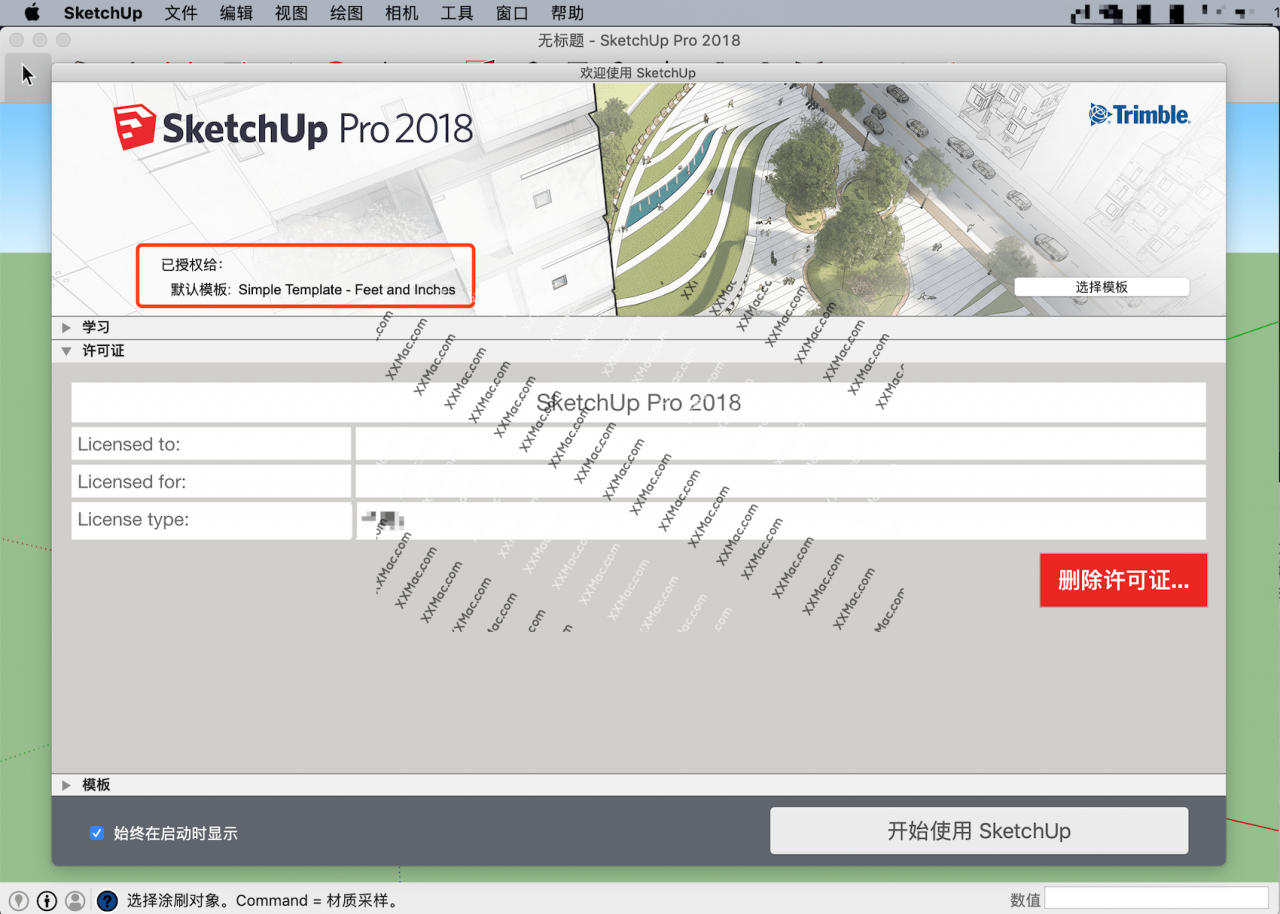This screenshot has width=1280, height=914.
Task: Open the 帮助 menu
Action: point(567,13)
